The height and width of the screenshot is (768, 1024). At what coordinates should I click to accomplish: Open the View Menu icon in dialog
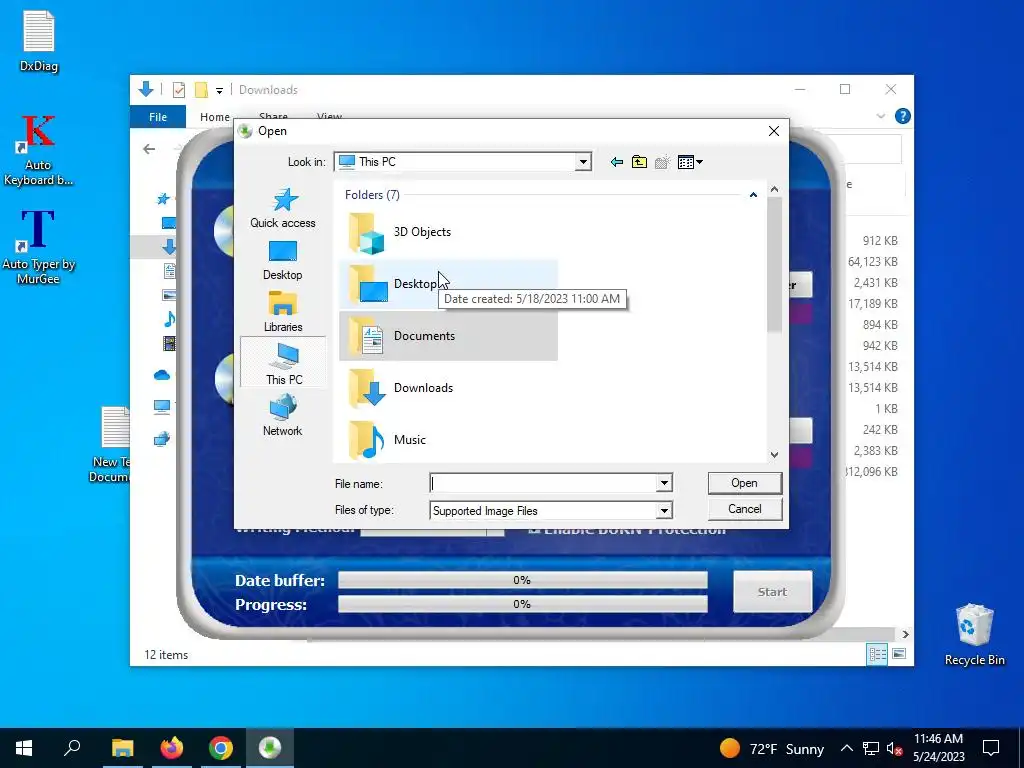tap(690, 162)
